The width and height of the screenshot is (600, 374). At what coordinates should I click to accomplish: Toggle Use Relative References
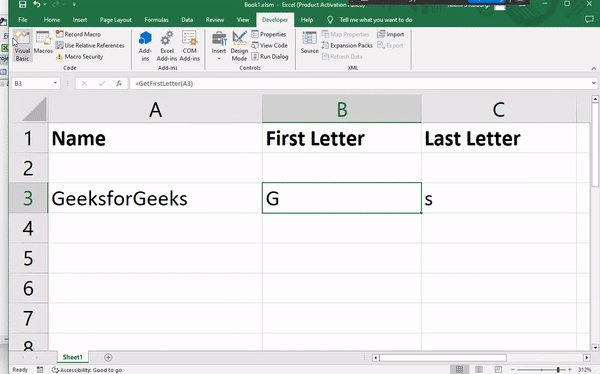90,45
